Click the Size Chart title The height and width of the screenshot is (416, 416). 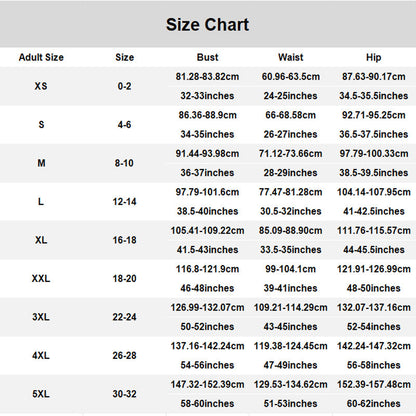coord(207,25)
